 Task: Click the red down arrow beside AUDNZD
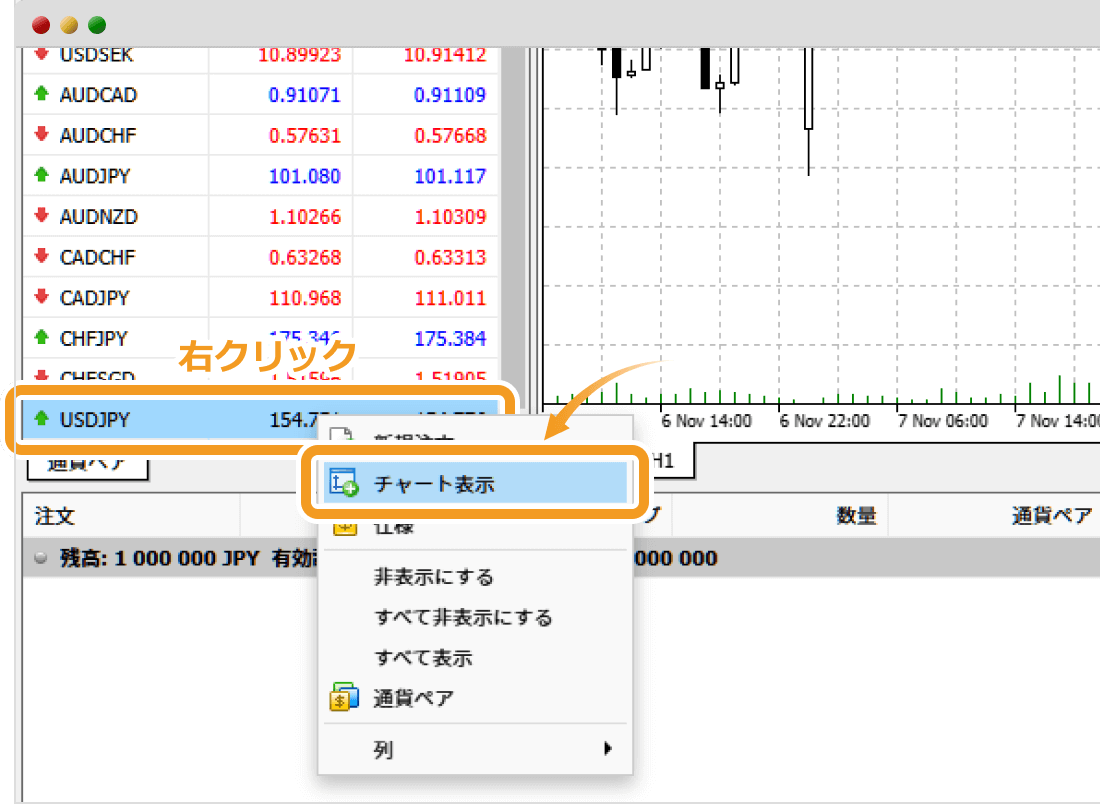[x=41, y=215]
